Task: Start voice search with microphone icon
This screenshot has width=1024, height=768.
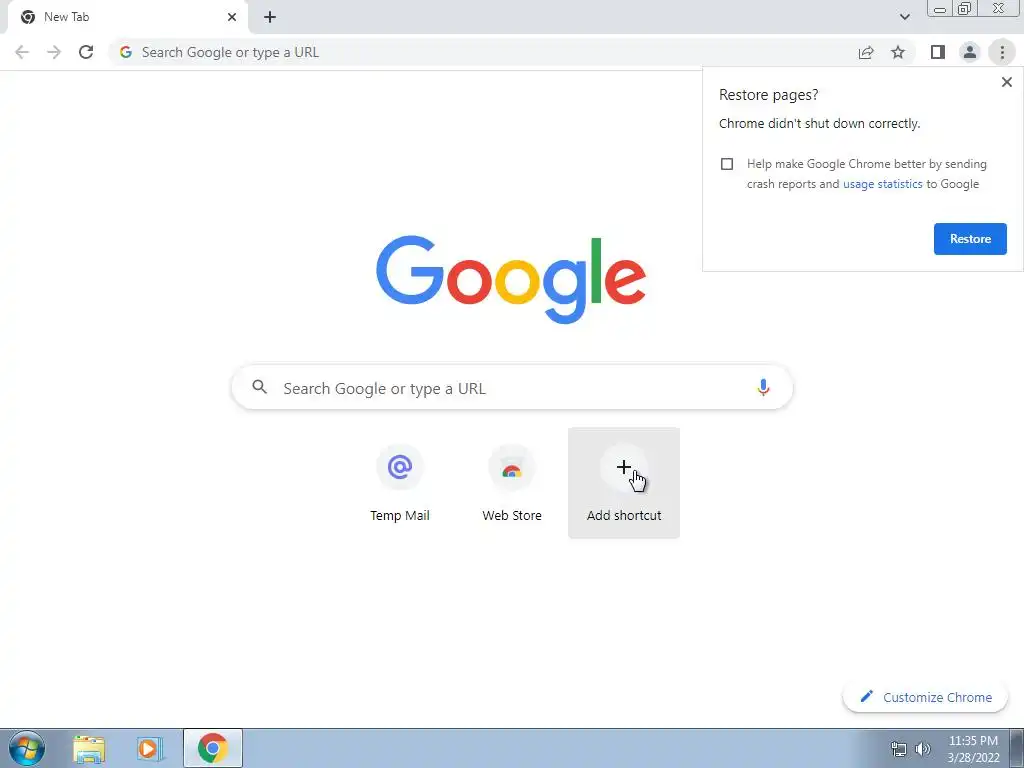Action: [x=763, y=388]
